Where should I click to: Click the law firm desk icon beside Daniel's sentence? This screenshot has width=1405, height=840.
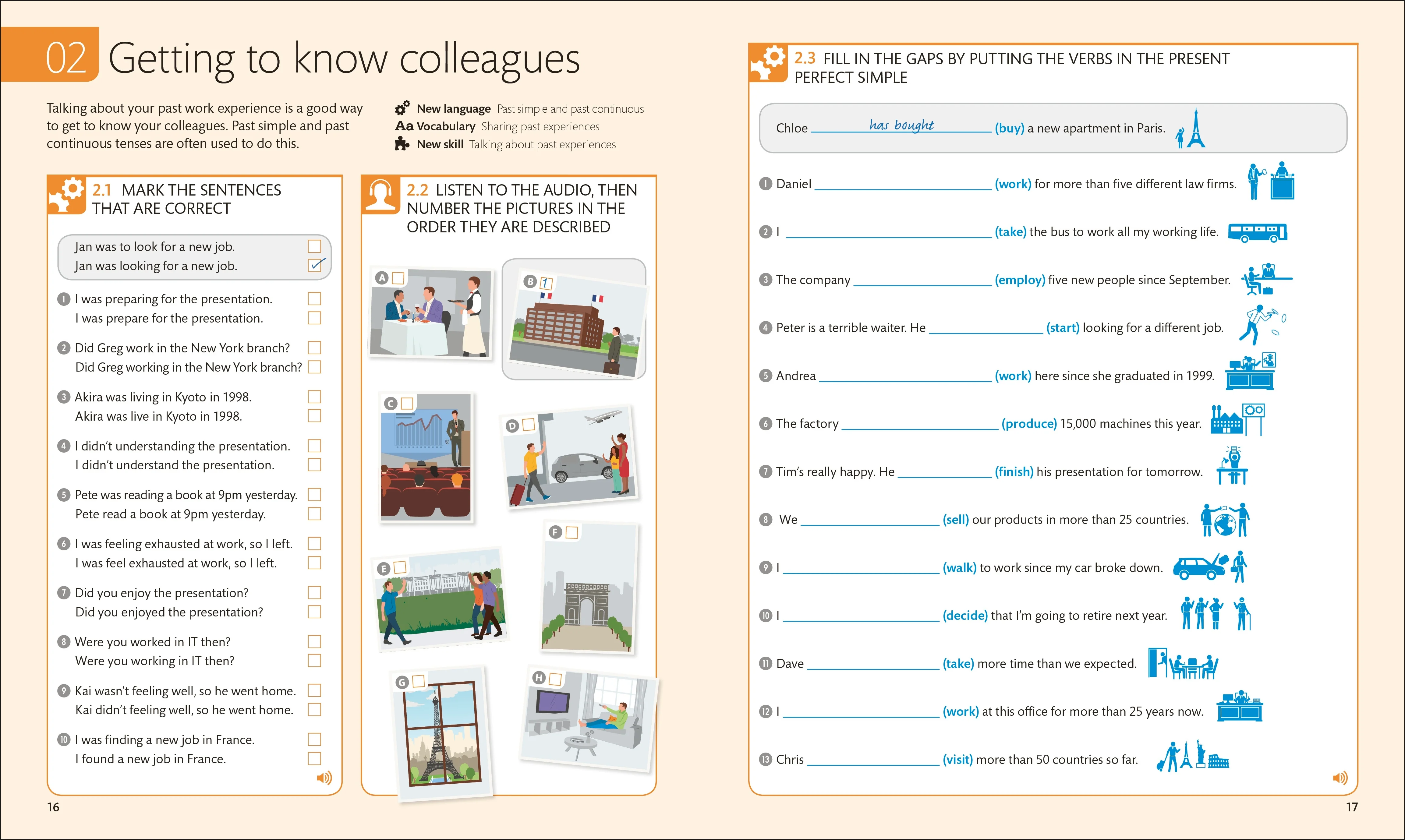[x=1271, y=181]
